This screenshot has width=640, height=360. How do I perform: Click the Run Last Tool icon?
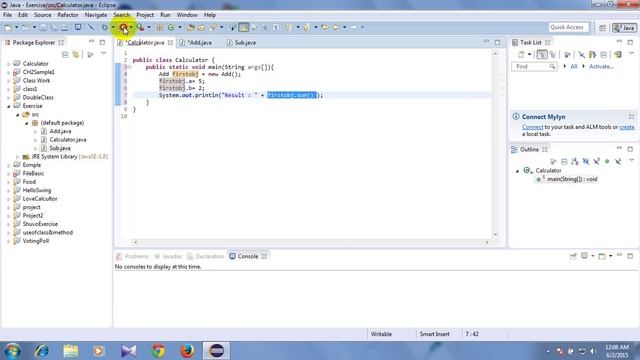coord(140,27)
